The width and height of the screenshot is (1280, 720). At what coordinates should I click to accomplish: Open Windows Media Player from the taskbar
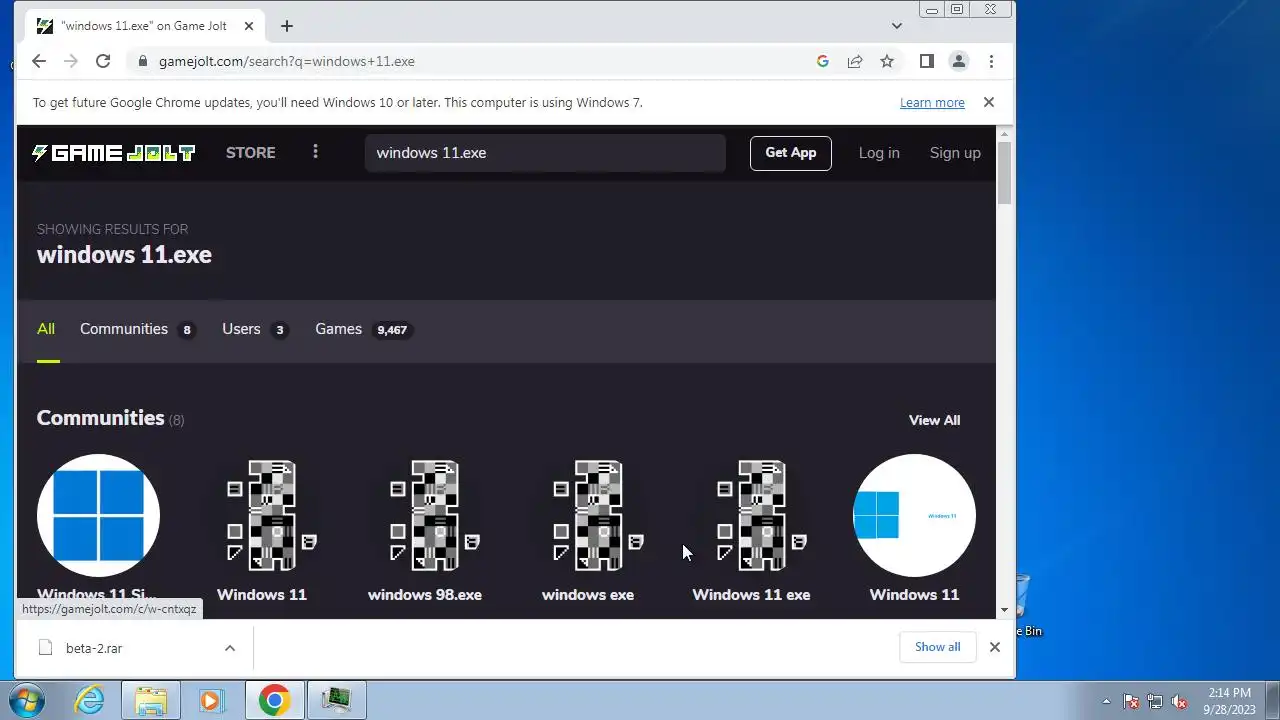[x=210, y=700]
